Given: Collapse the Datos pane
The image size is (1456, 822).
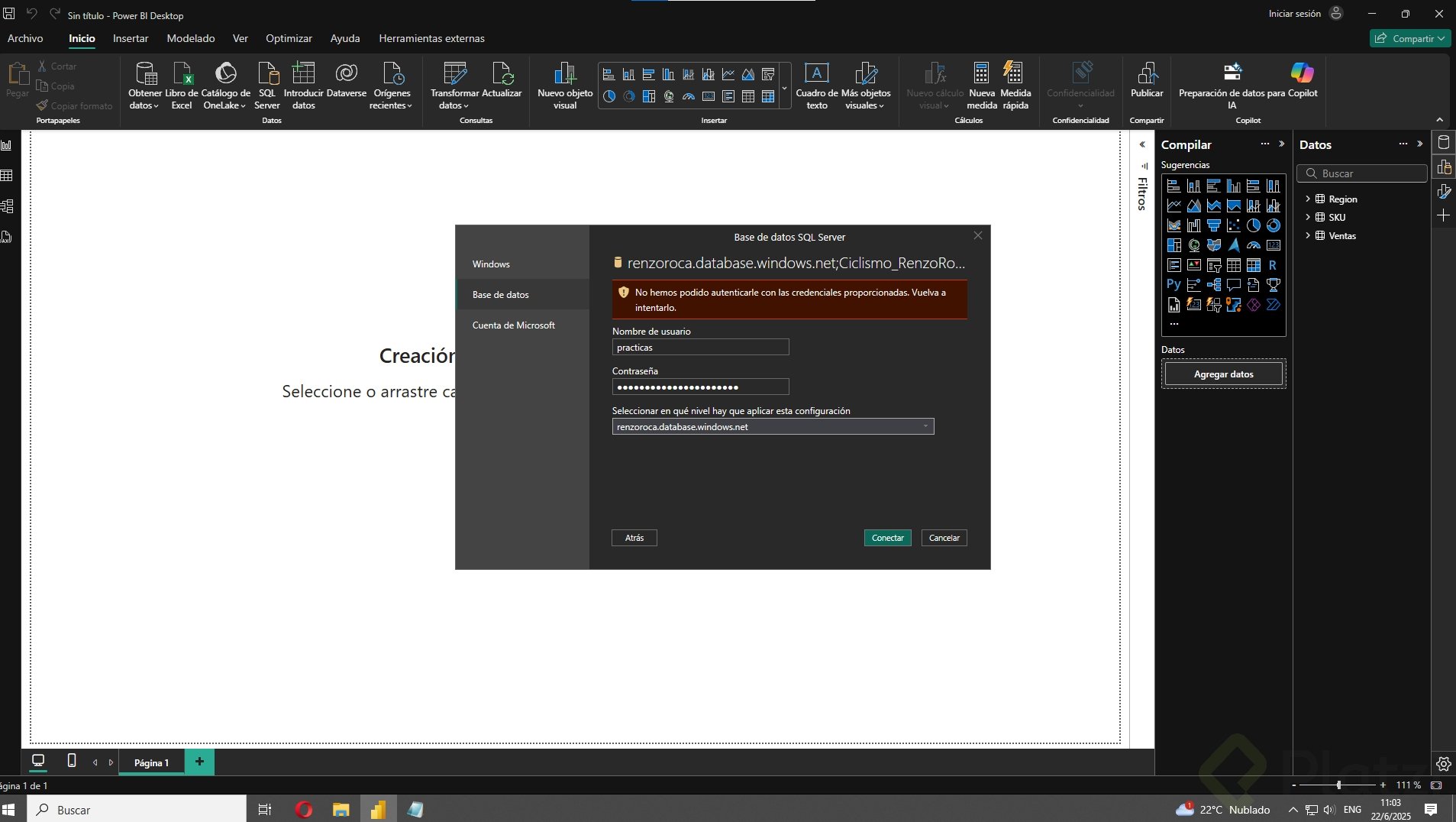Looking at the screenshot, I should pos(1420,144).
